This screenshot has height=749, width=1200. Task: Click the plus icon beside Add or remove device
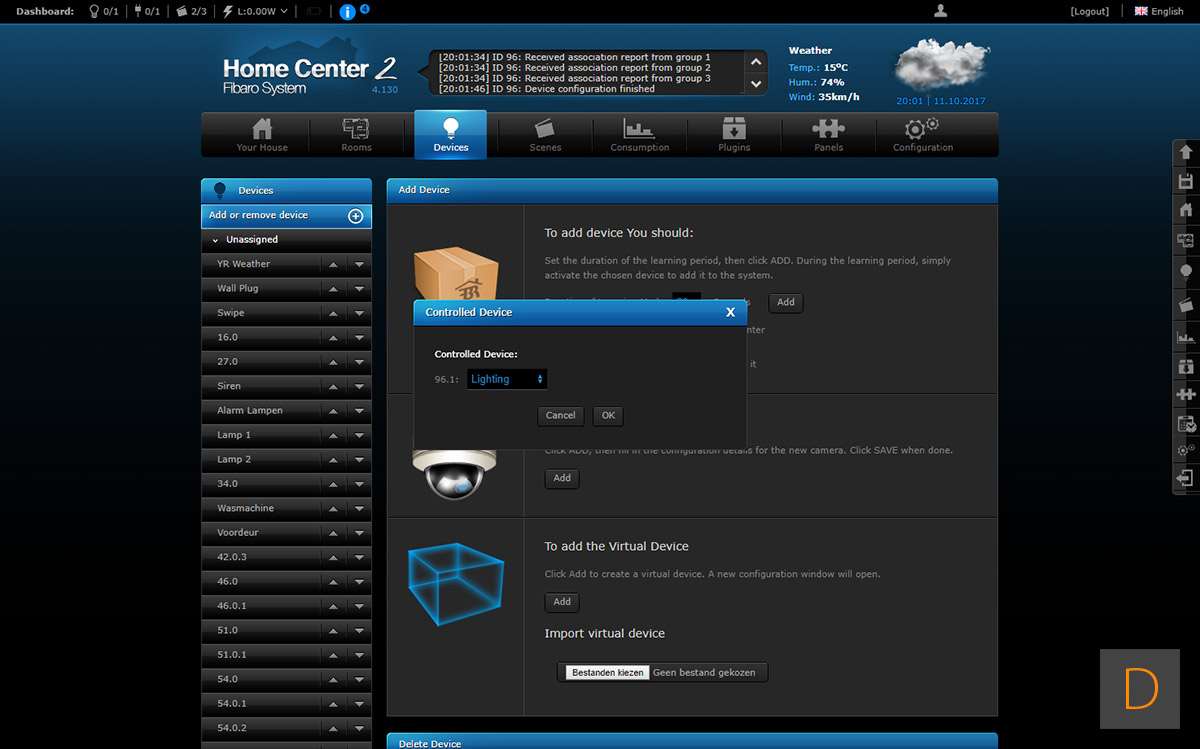(x=355, y=216)
